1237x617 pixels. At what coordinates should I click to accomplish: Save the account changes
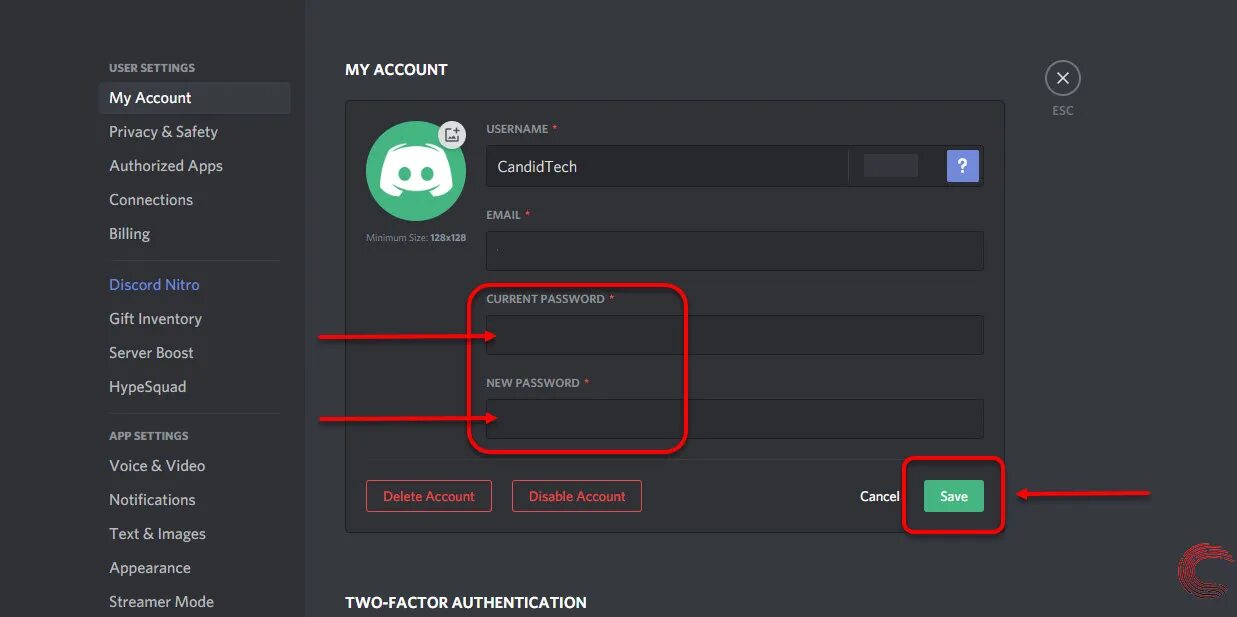tap(954, 496)
